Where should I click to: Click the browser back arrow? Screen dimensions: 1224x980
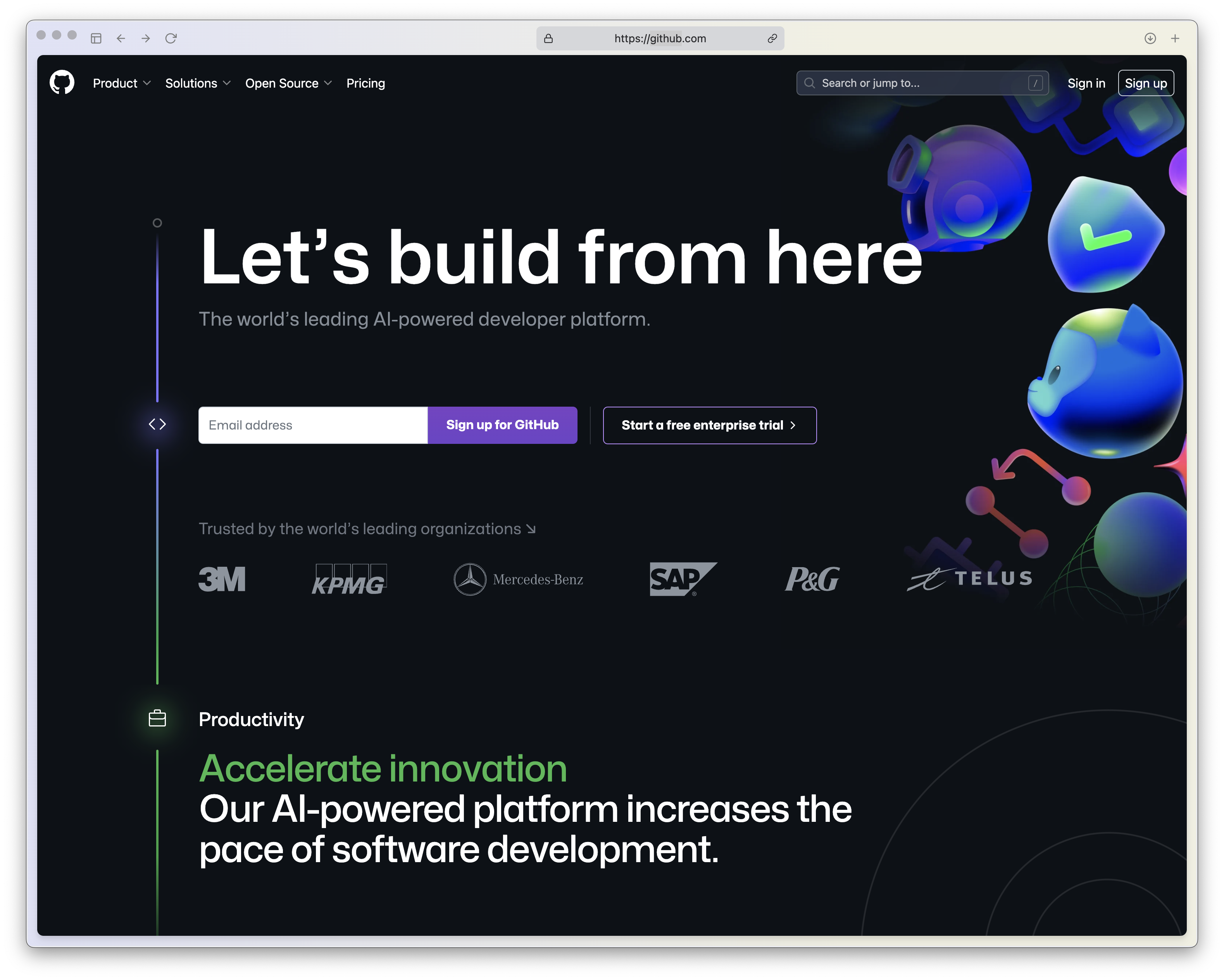(x=121, y=38)
